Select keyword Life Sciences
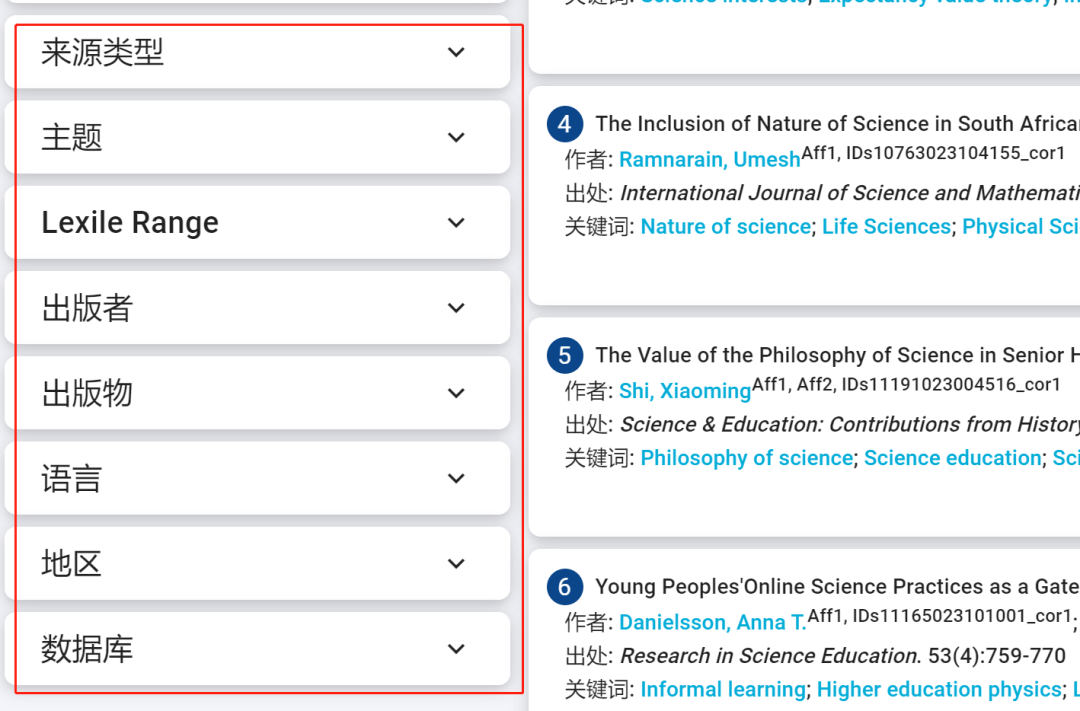 [886, 227]
